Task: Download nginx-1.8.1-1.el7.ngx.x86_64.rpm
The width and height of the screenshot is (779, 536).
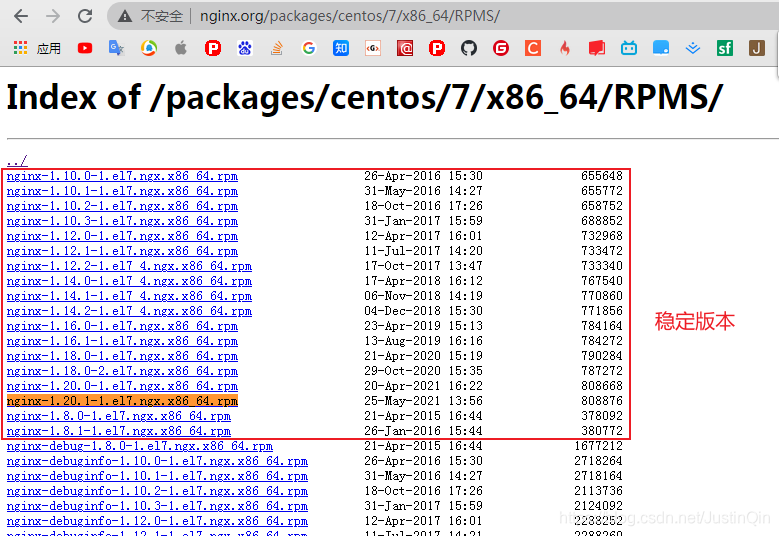Action: click(119, 431)
